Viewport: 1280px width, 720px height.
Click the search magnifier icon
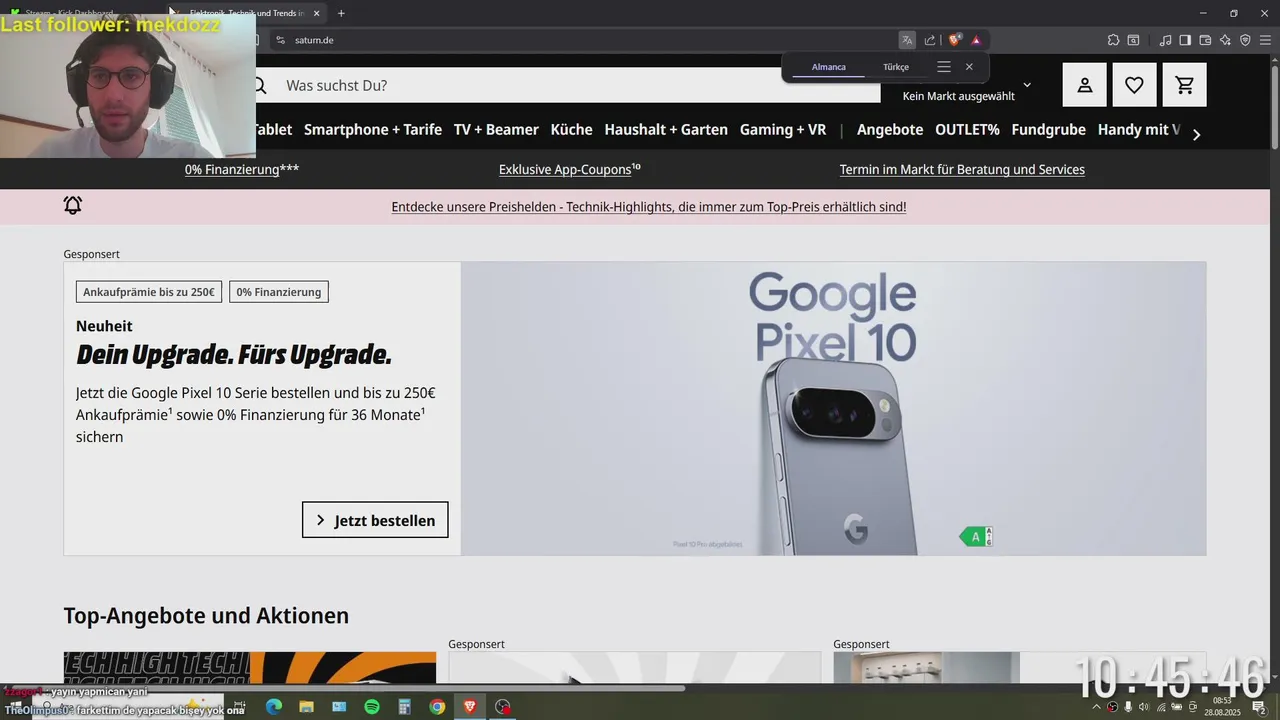(x=261, y=86)
